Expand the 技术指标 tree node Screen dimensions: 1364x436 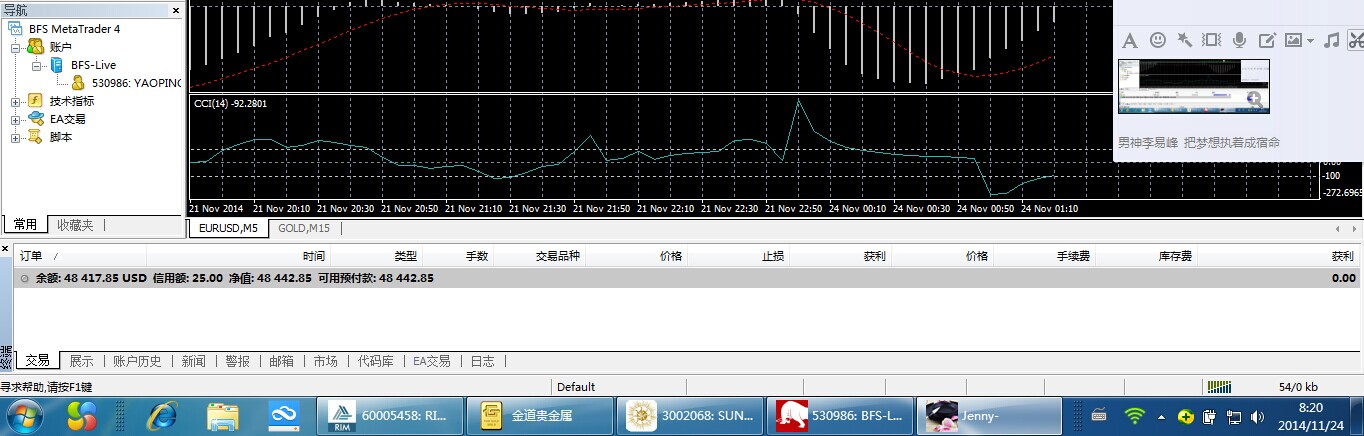coord(16,101)
